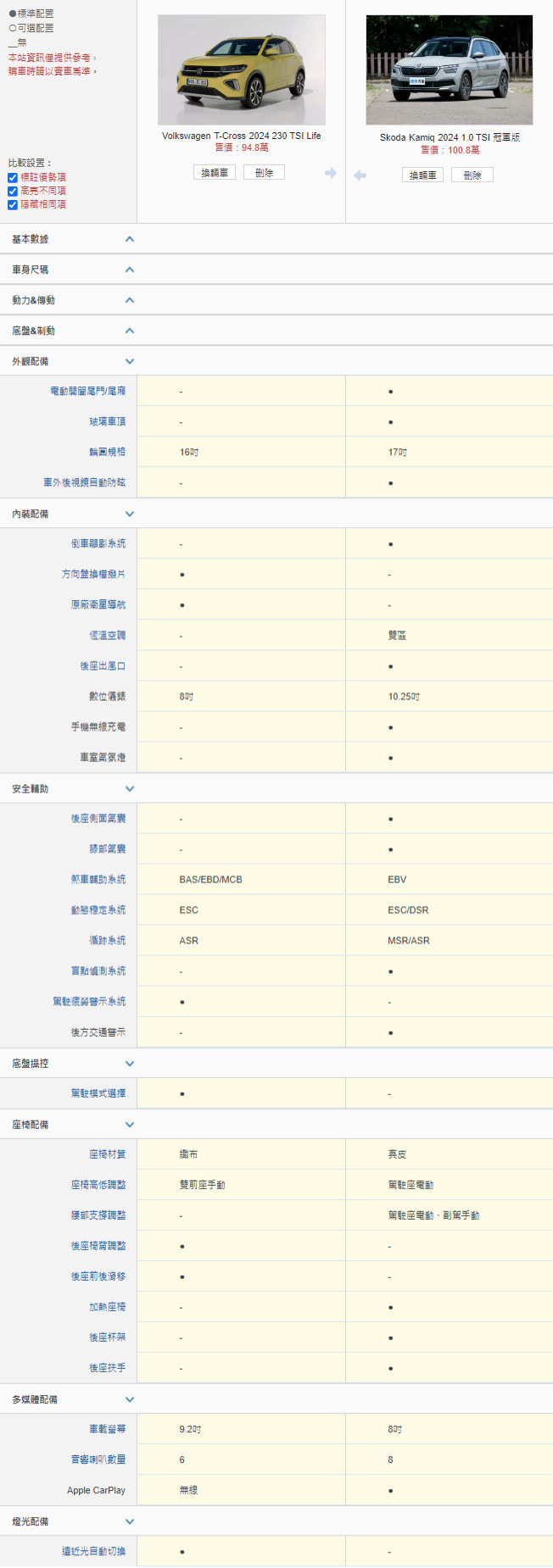Click the 後座扶手 row label
The image size is (553, 1568).
tap(108, 1367)
